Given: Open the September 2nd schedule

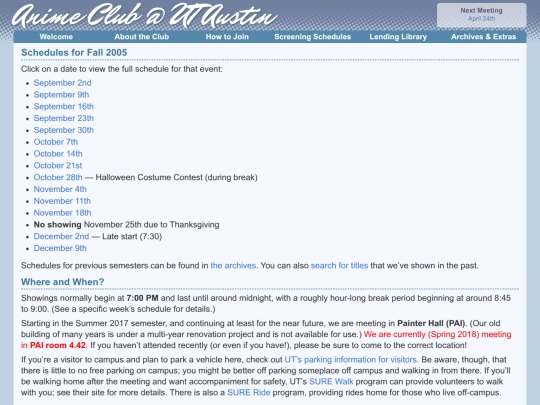Looking at the screenshot, I should (x=62, y=83).
